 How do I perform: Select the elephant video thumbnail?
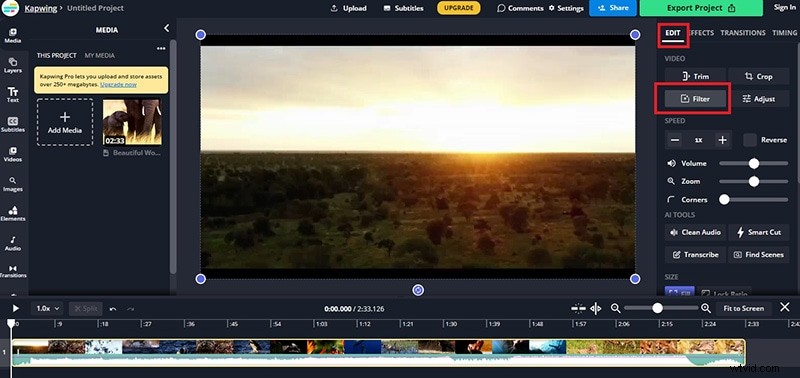[x=132, y=122]
